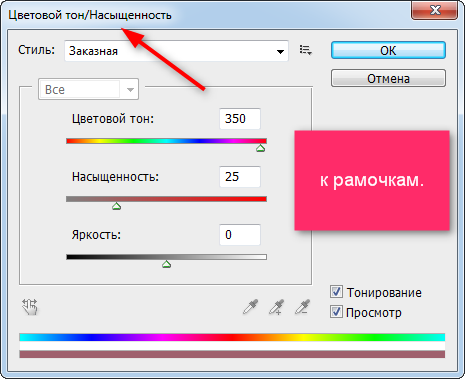465x379 pixels.
Task: Click the Стиль: label
Action: pos(36,50)
